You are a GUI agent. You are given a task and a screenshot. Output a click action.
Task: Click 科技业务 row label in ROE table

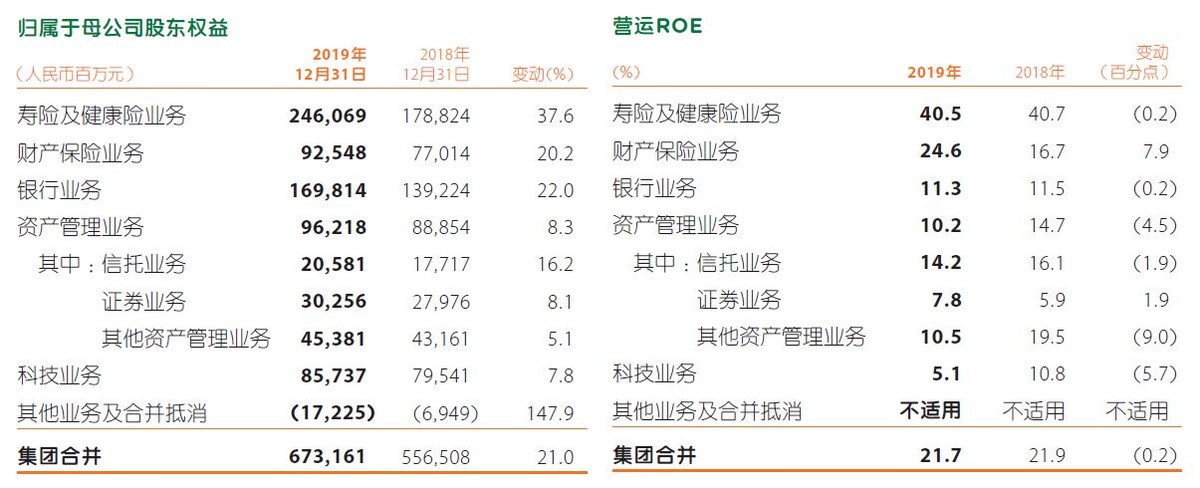tap(655, 374)
